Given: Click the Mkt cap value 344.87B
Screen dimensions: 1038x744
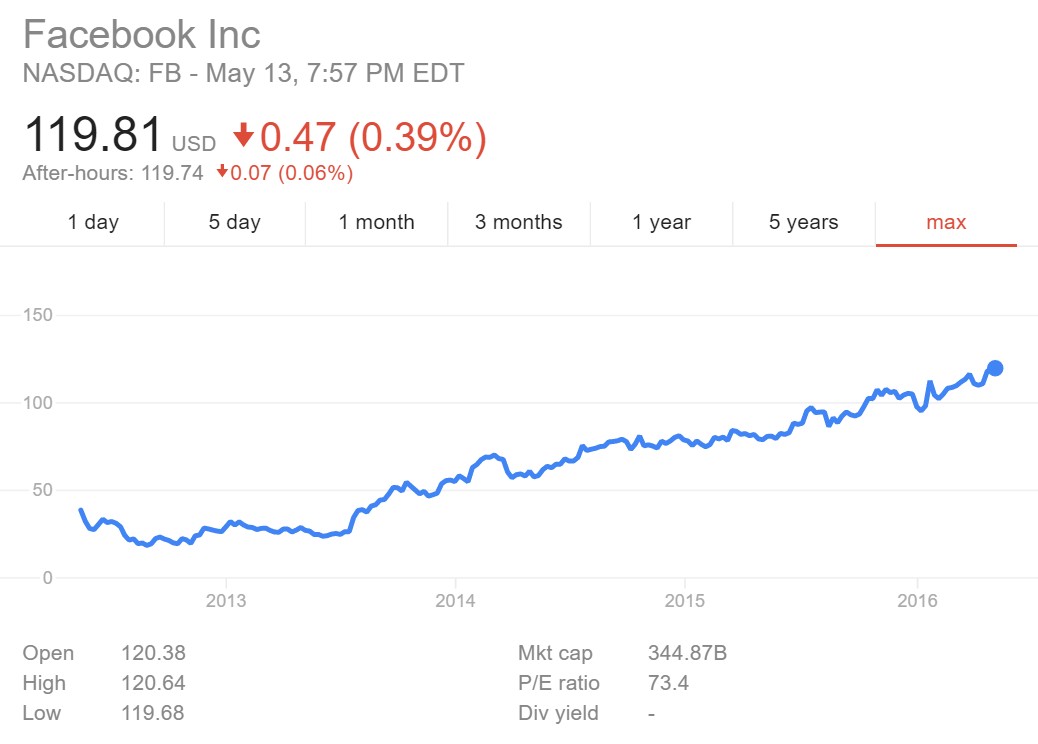Looking at the screenshot, I should (x=687, y=654).
